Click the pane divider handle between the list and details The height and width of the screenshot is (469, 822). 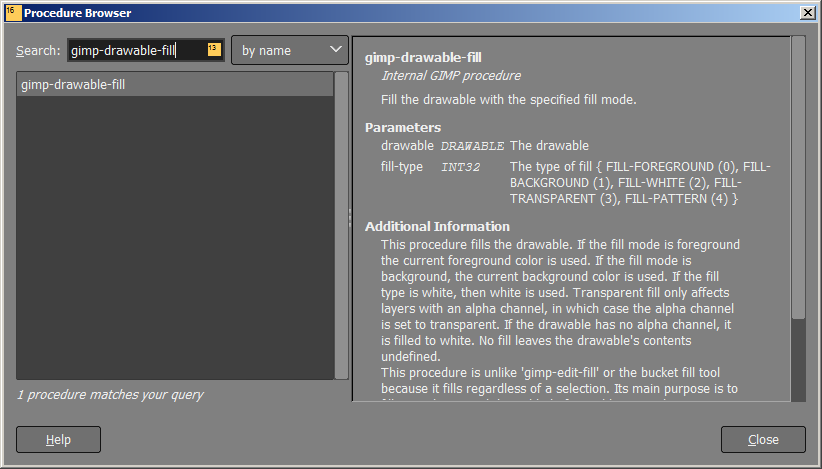[x=350, y=218]
